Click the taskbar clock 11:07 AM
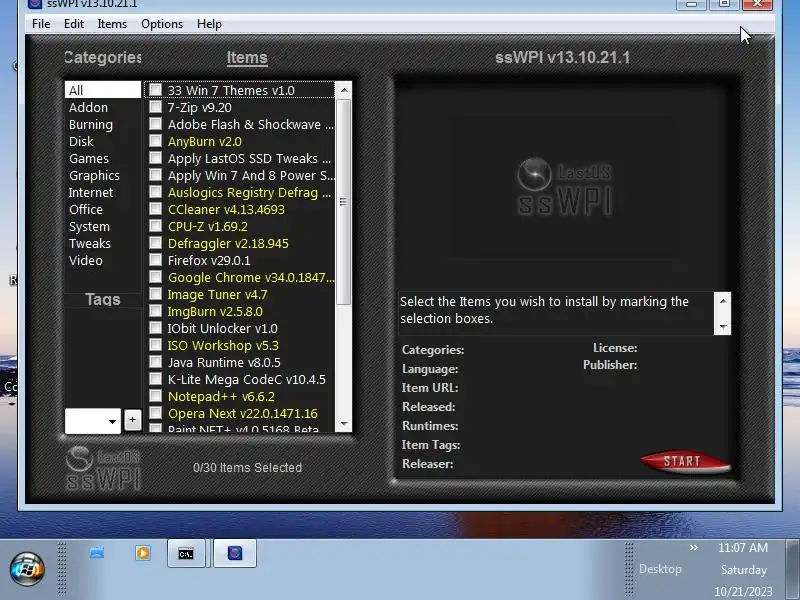Screen dimensions: 800x600 pos(743,548)
